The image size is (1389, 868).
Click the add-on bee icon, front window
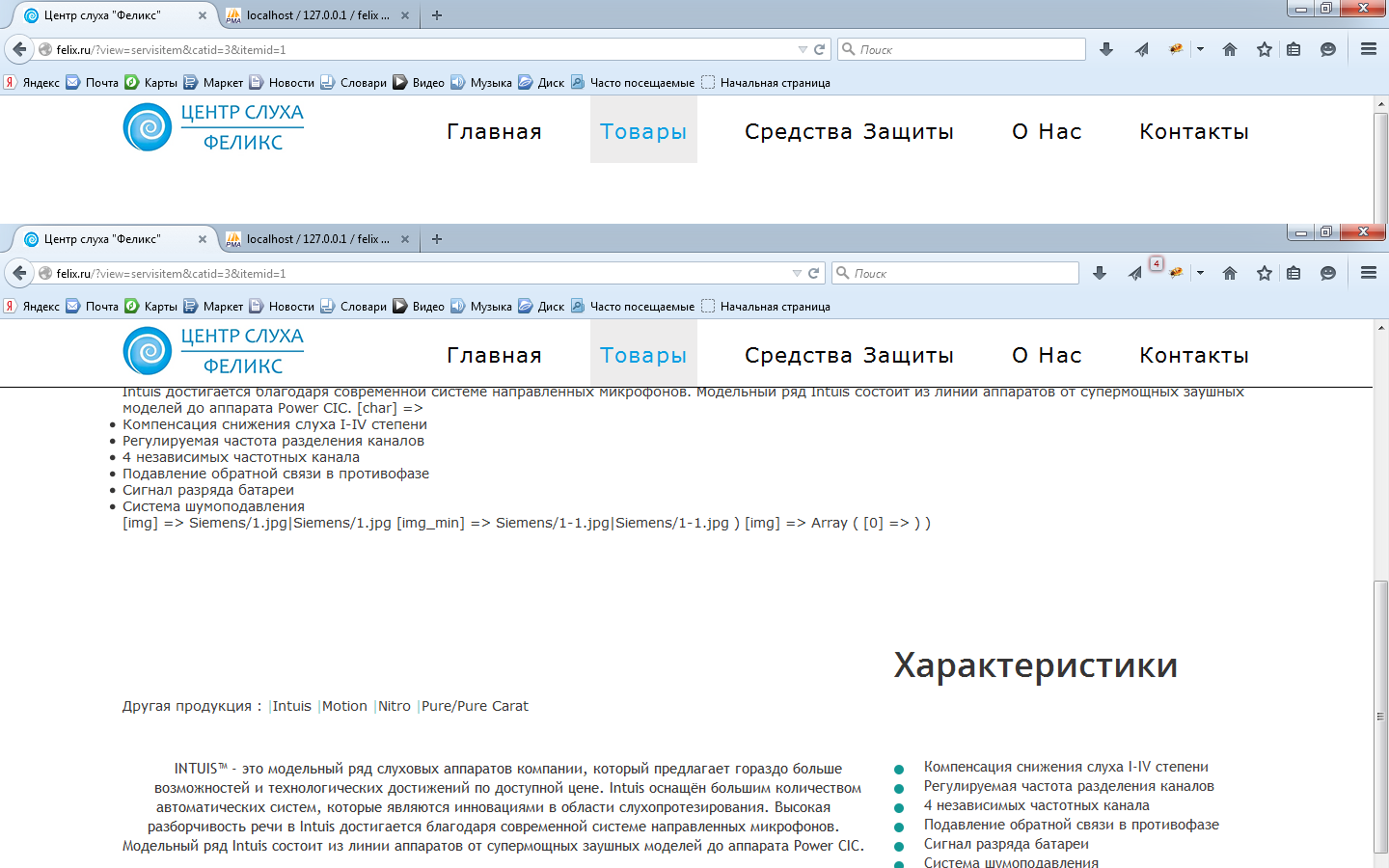1176,273
